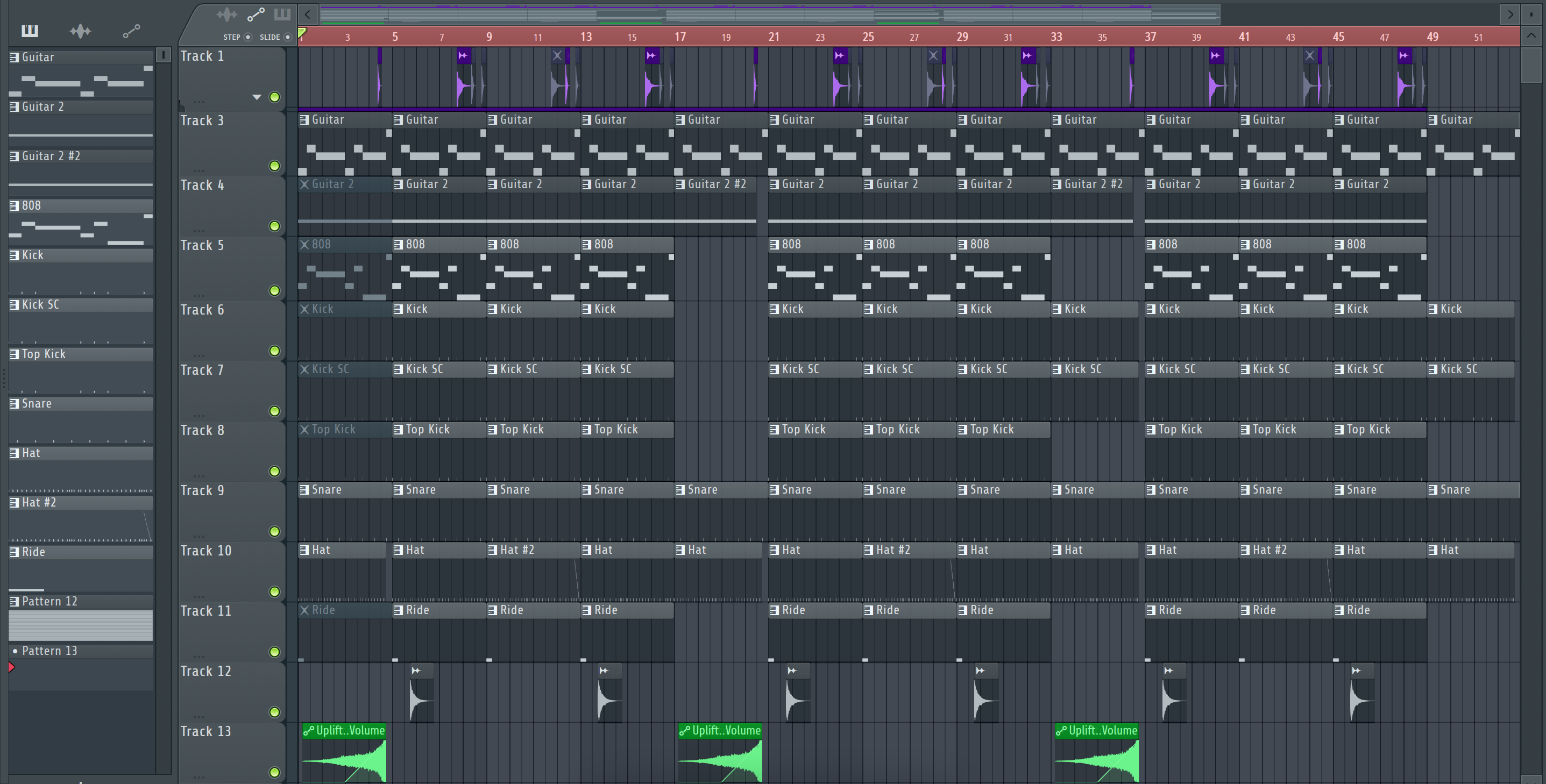Open menu icon of 808 clip at bar 21

(x=775, y=245)
